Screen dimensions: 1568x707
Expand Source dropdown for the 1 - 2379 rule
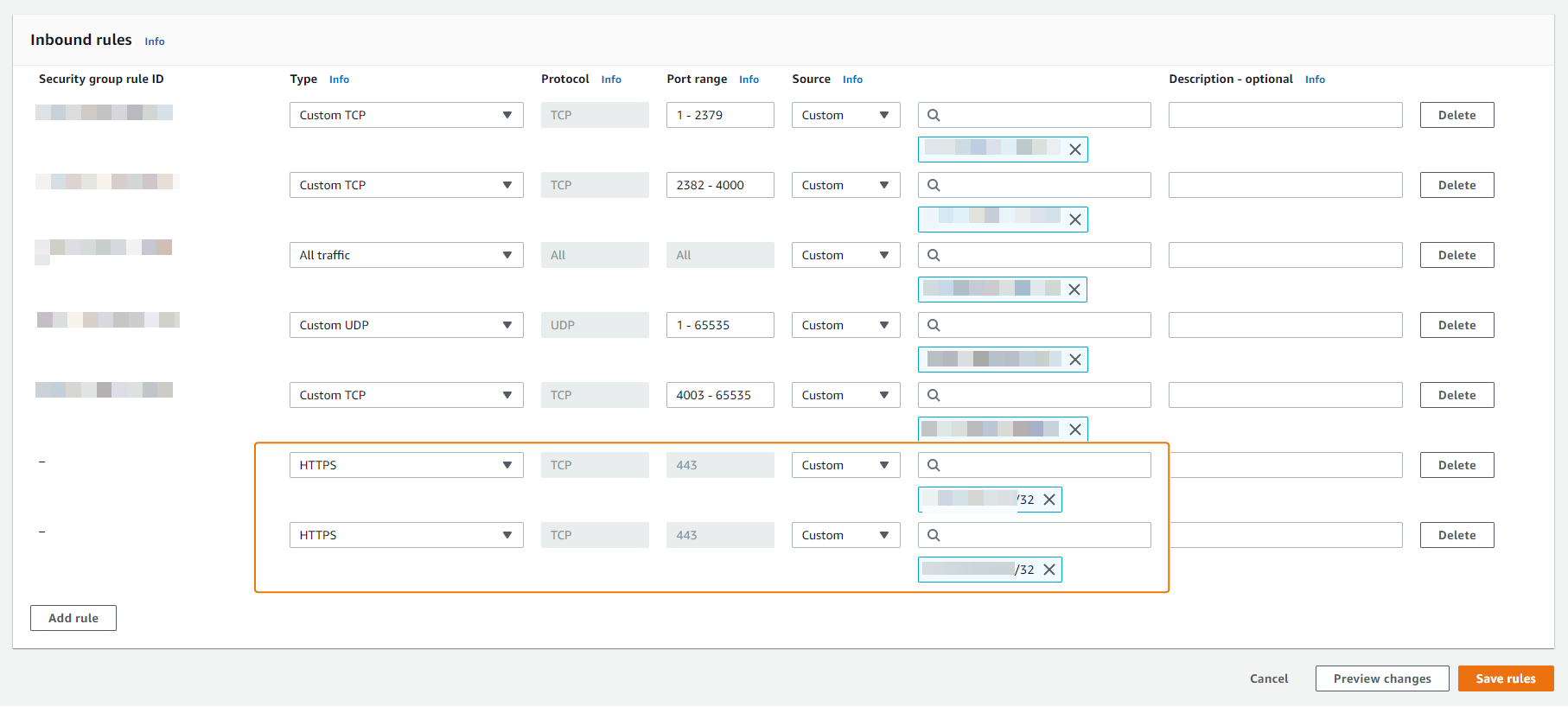[x=845, y=115]
